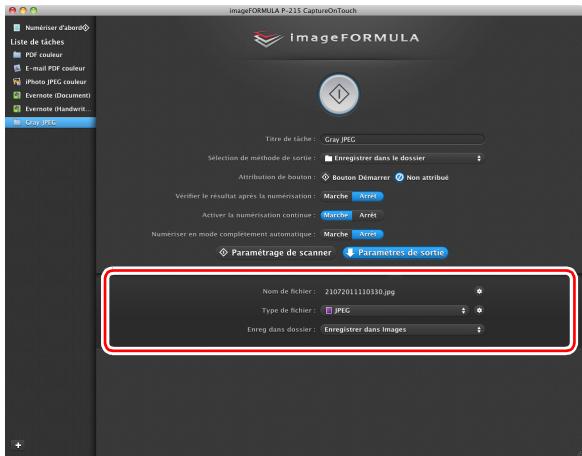Turn off Vérifier le résultat (Arrêt)
Viewport: 582px width, 456px height.
[367, 196]
